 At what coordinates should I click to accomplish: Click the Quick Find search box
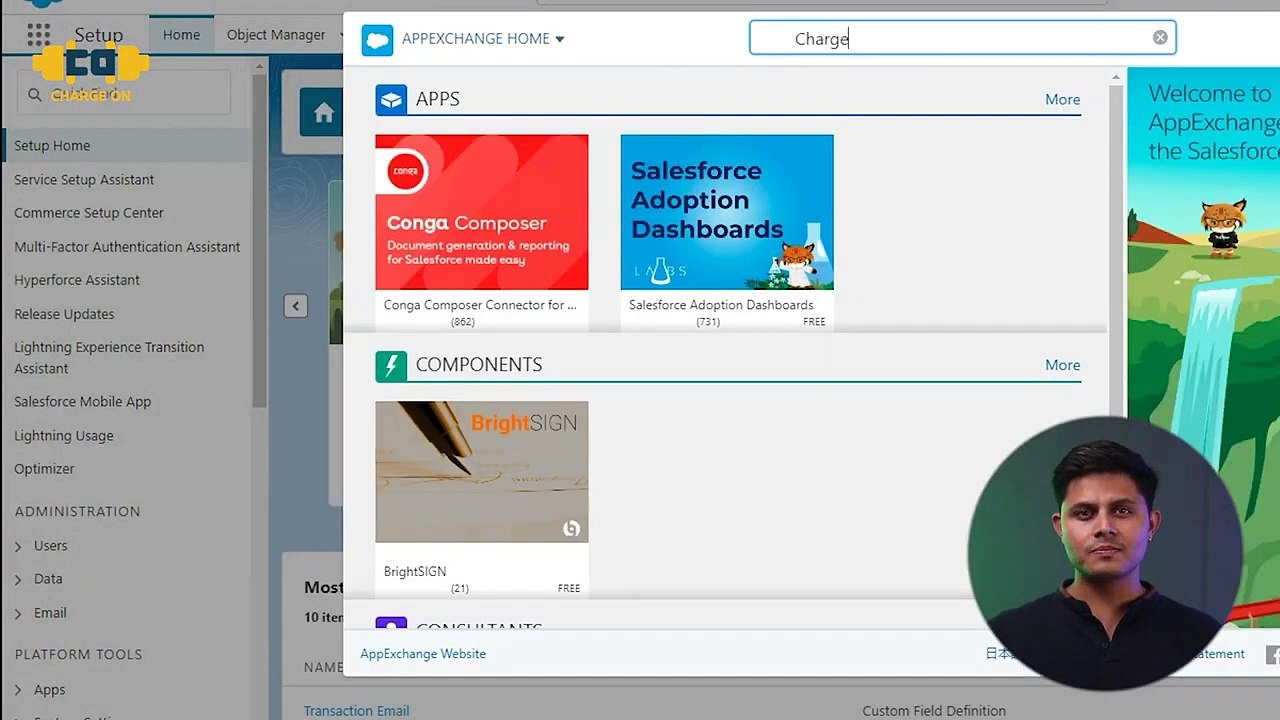click(x=124, y=95)
